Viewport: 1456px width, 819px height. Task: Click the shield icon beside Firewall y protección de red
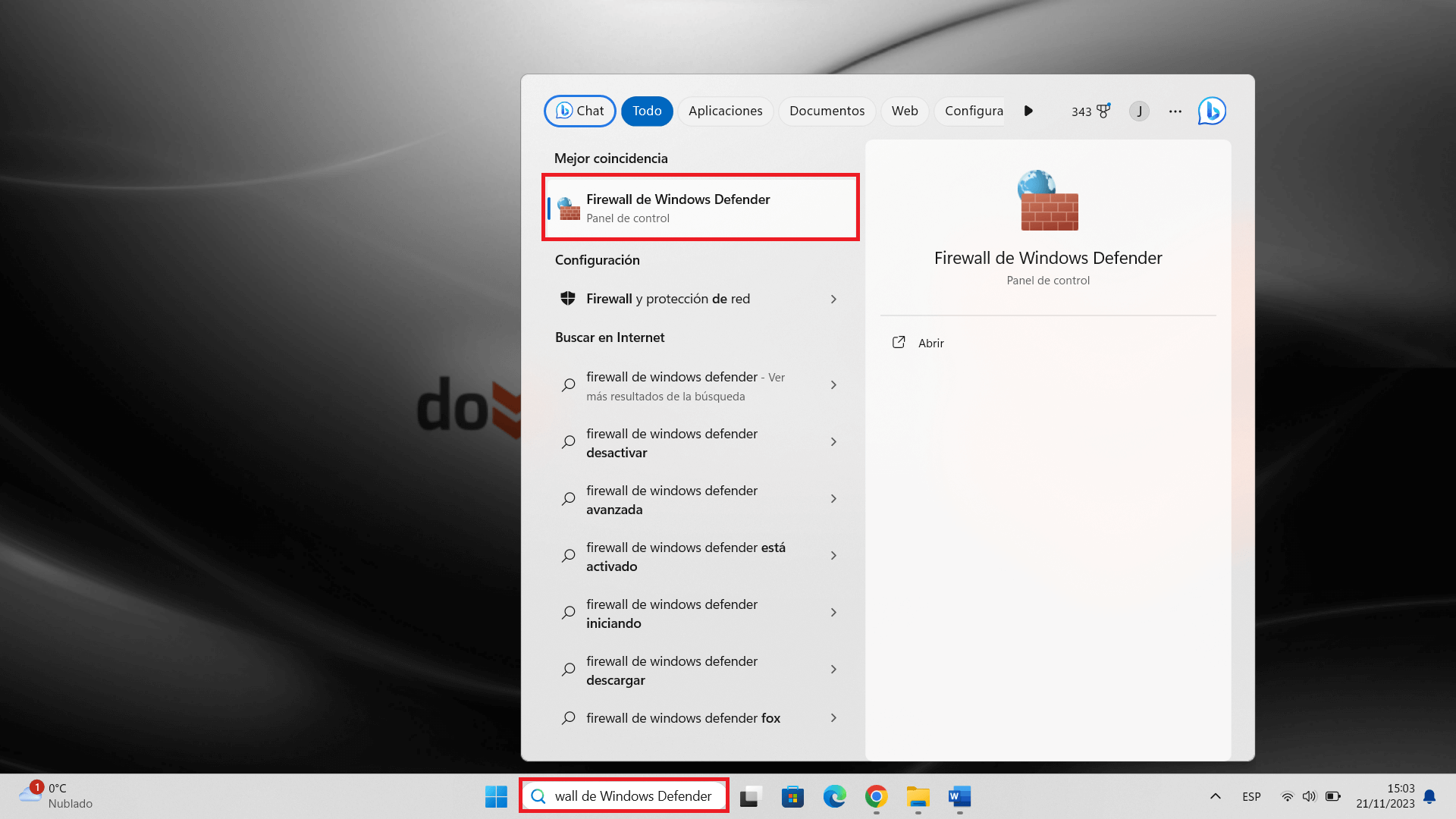pos(567,299)
